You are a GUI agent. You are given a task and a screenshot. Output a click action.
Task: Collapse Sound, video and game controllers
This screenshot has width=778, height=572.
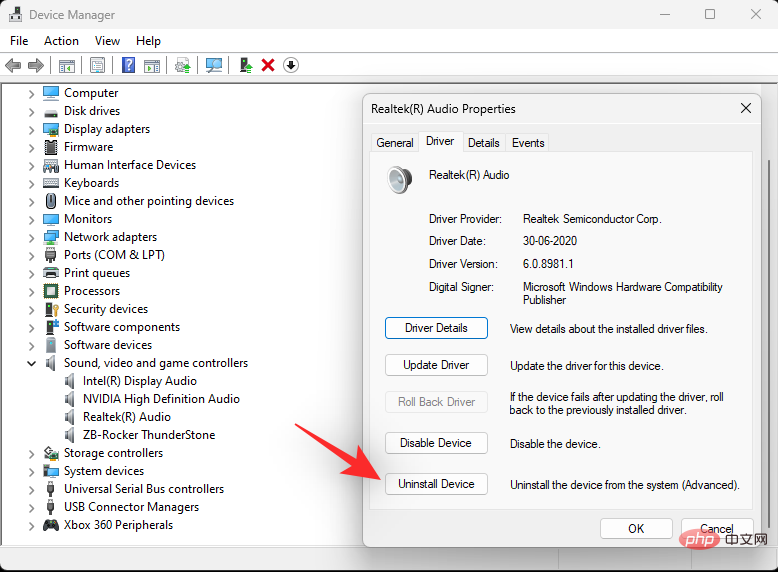click(x=31, y=363)
